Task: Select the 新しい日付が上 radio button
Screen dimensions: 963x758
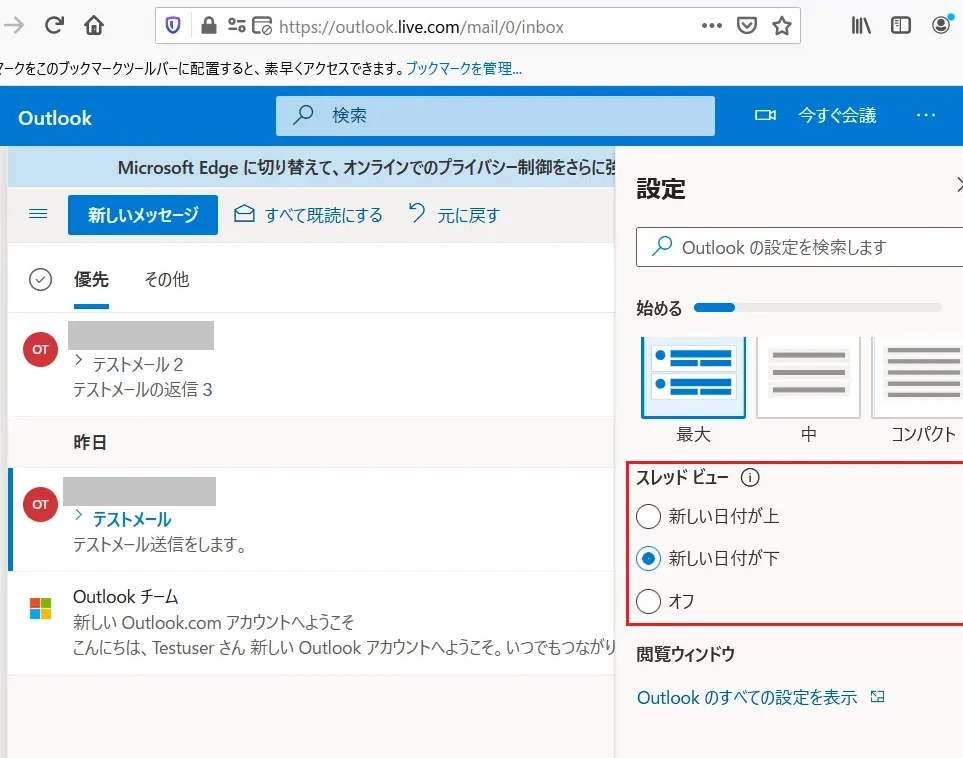Action: (x=649, y=516)
